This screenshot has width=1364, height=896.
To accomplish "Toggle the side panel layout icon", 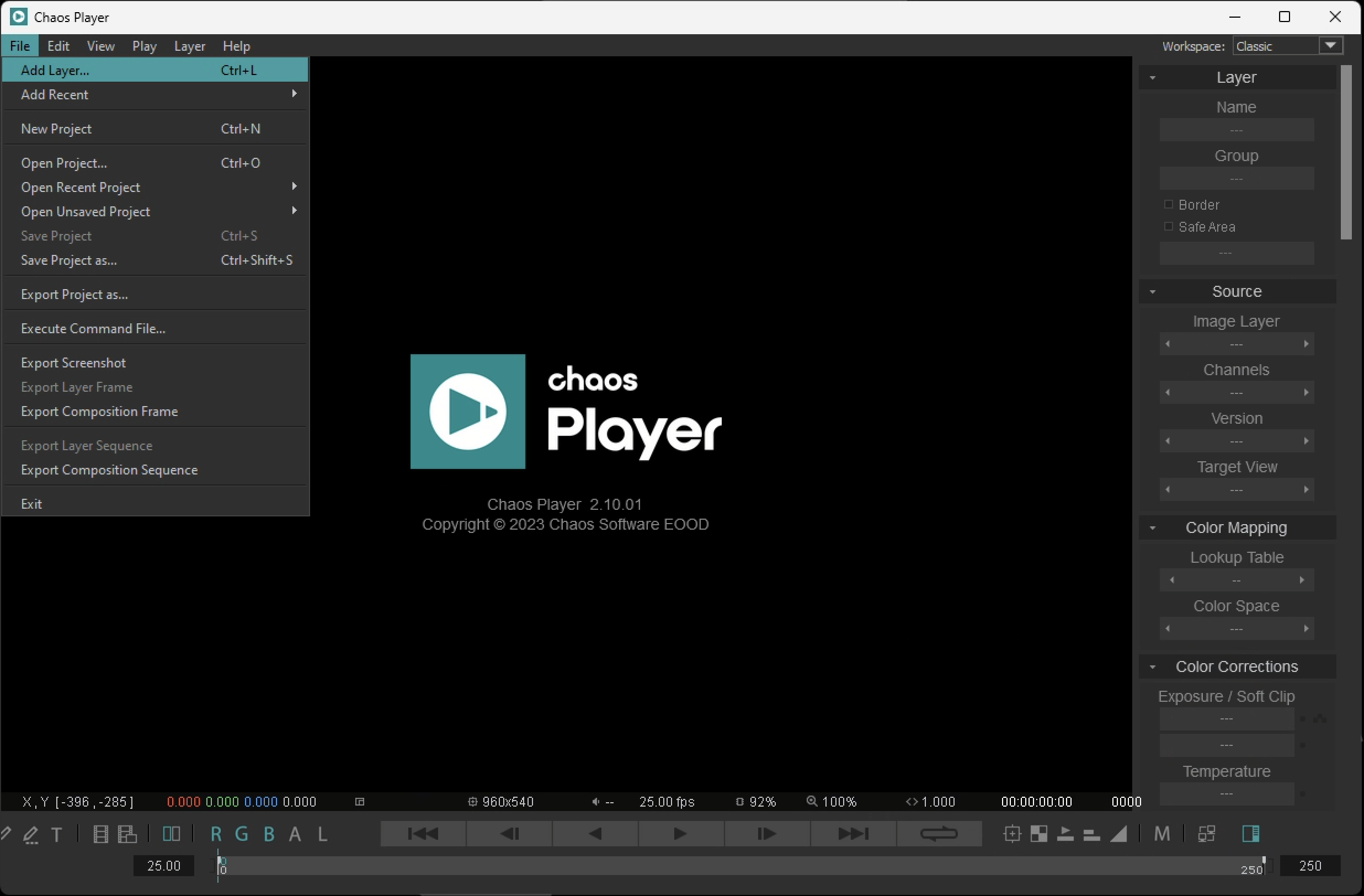I will pos(1250,834).
